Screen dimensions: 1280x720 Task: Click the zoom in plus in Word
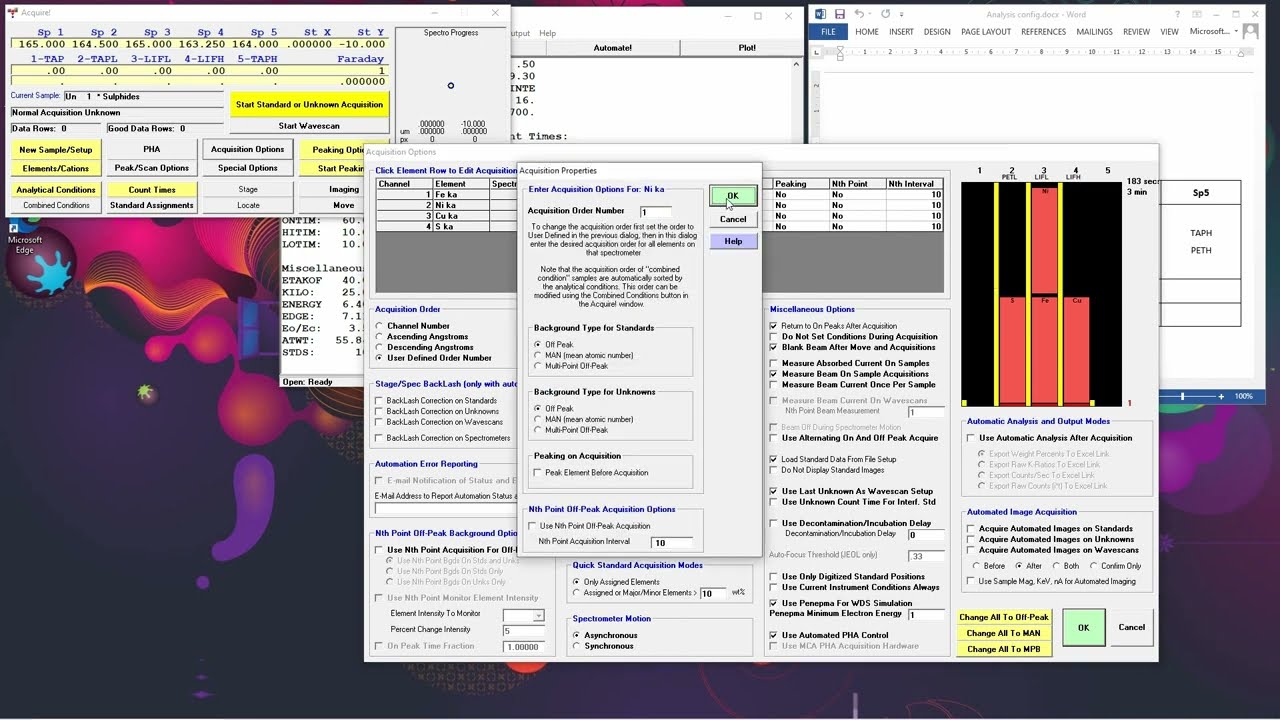[1221, 396]
